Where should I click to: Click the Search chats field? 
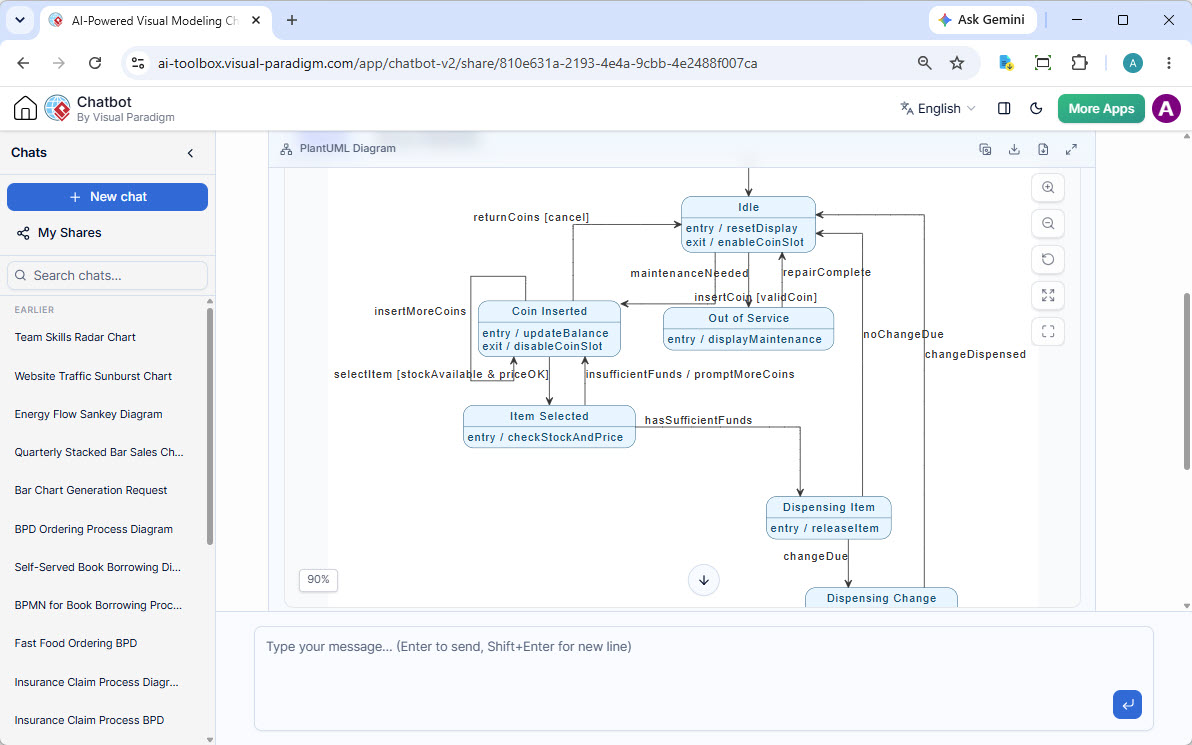[107, 275]
